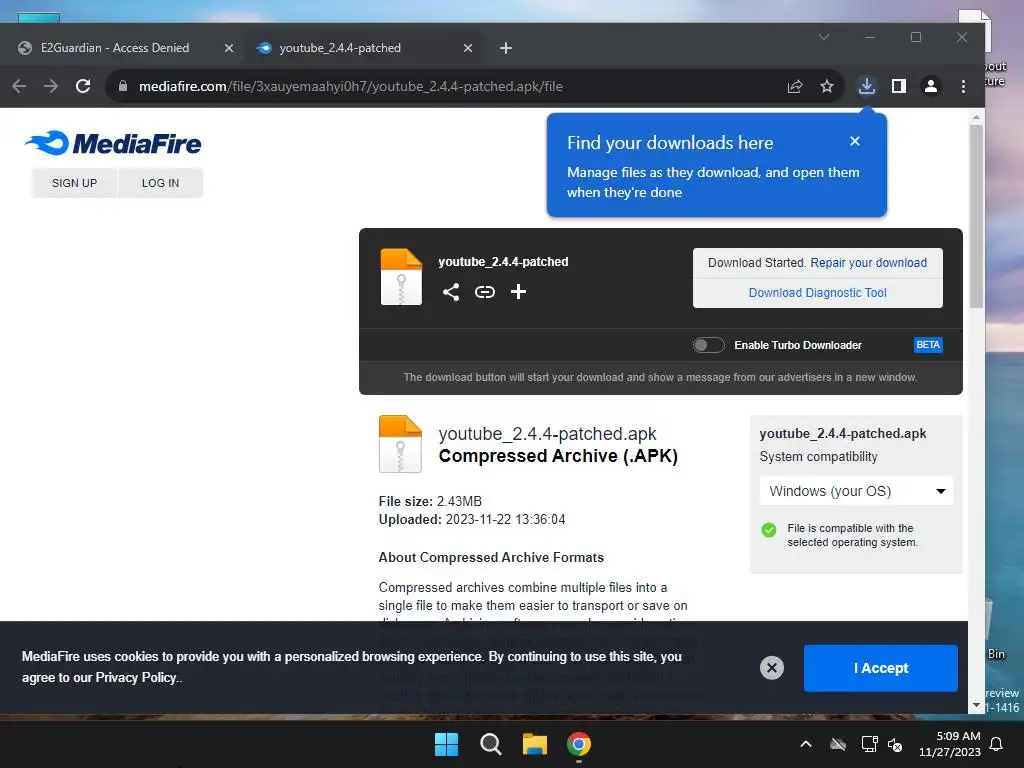This screenshot has width=1024, height=768.
Task: Click the 'Uploaded: 2023-11-22 13:36:04' text
Action: (x=472, y=519)
